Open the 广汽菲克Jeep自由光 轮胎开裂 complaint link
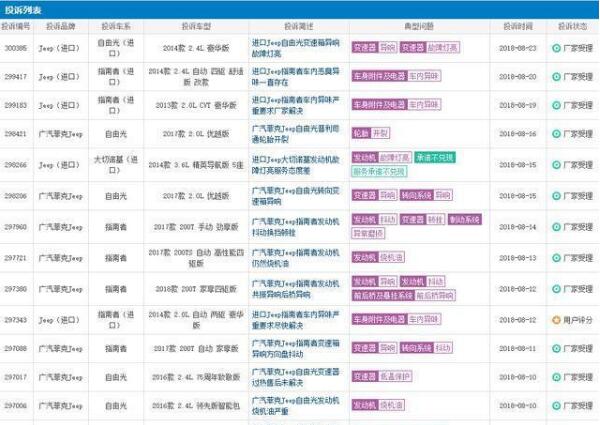Image resolution: width=600 pixels, height=425 pixels. [295, 134]
